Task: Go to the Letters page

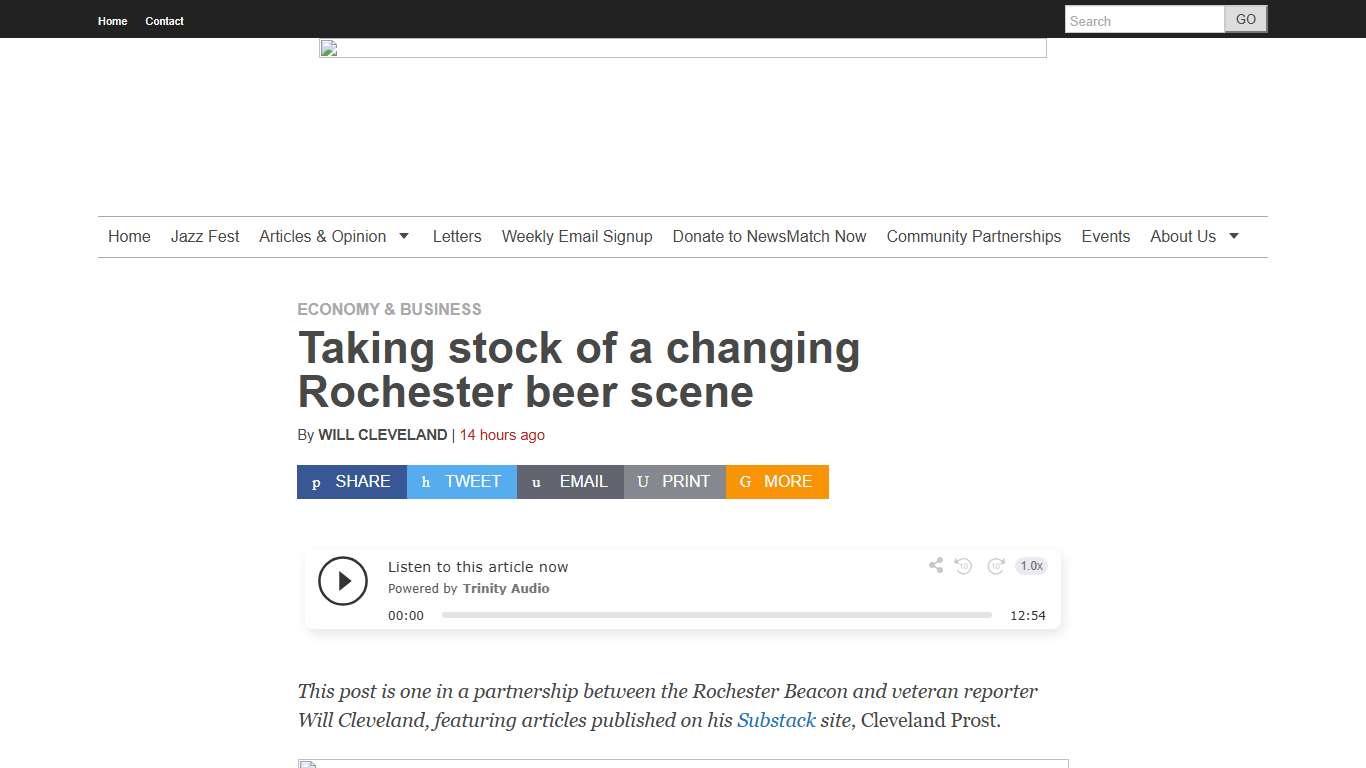Action: (x=457, y=237)
